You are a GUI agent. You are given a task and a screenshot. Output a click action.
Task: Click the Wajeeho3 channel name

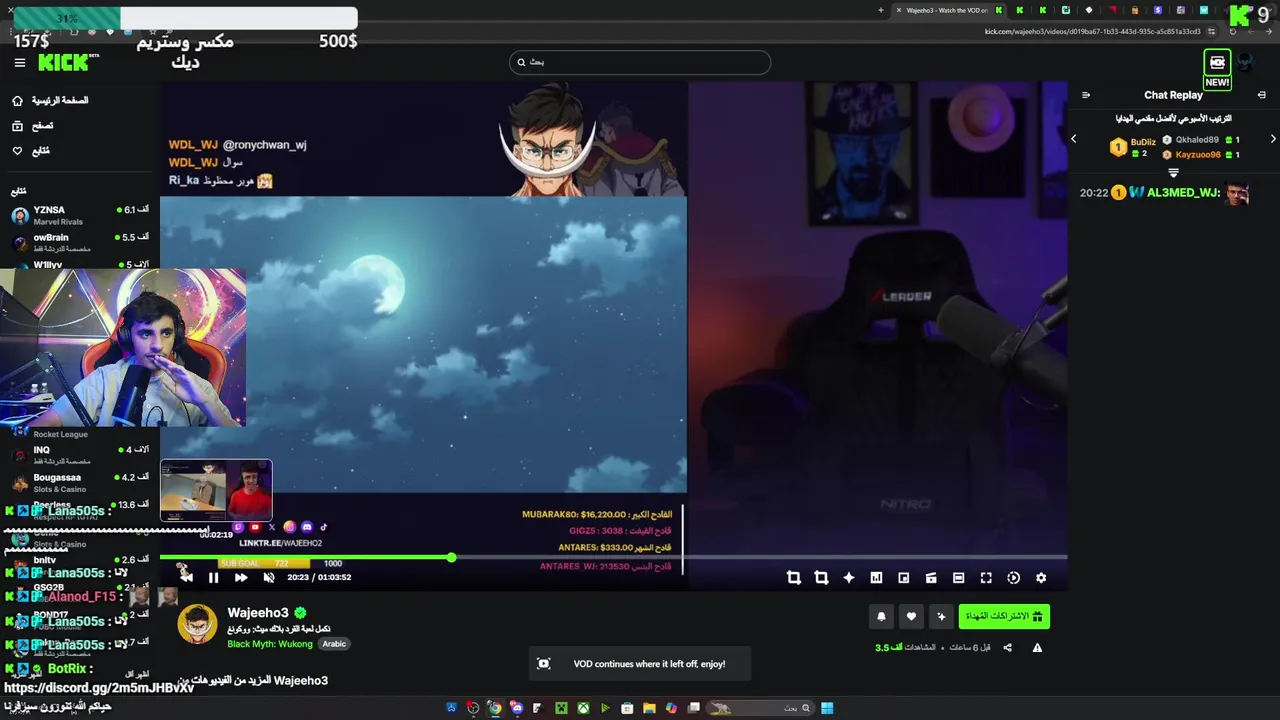(x=258, y=613)
